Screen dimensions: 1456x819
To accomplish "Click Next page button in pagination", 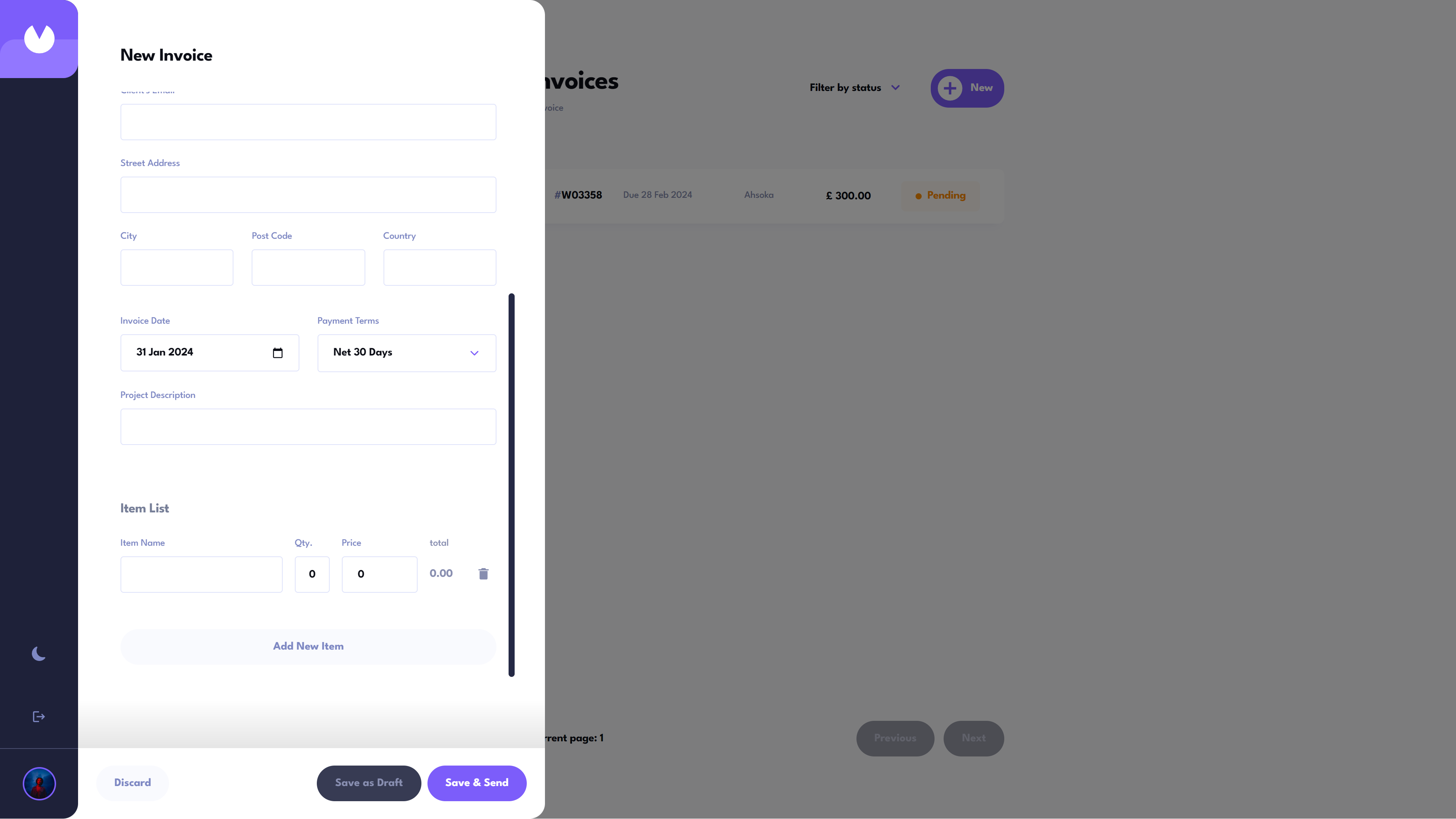I will [x=973, y=738].
